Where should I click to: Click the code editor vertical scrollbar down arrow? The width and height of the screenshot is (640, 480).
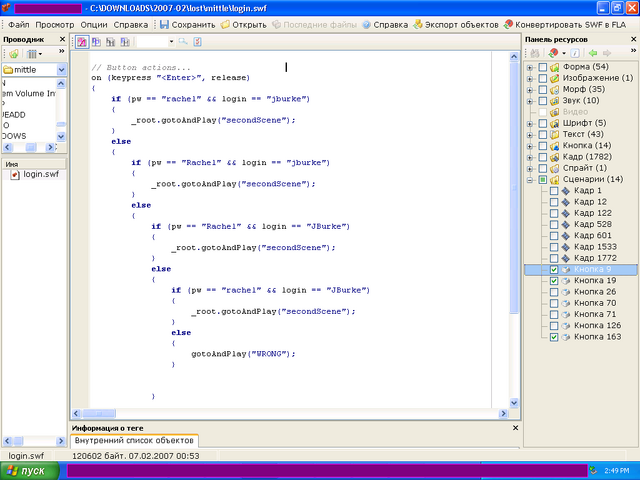tap(514, 402)
